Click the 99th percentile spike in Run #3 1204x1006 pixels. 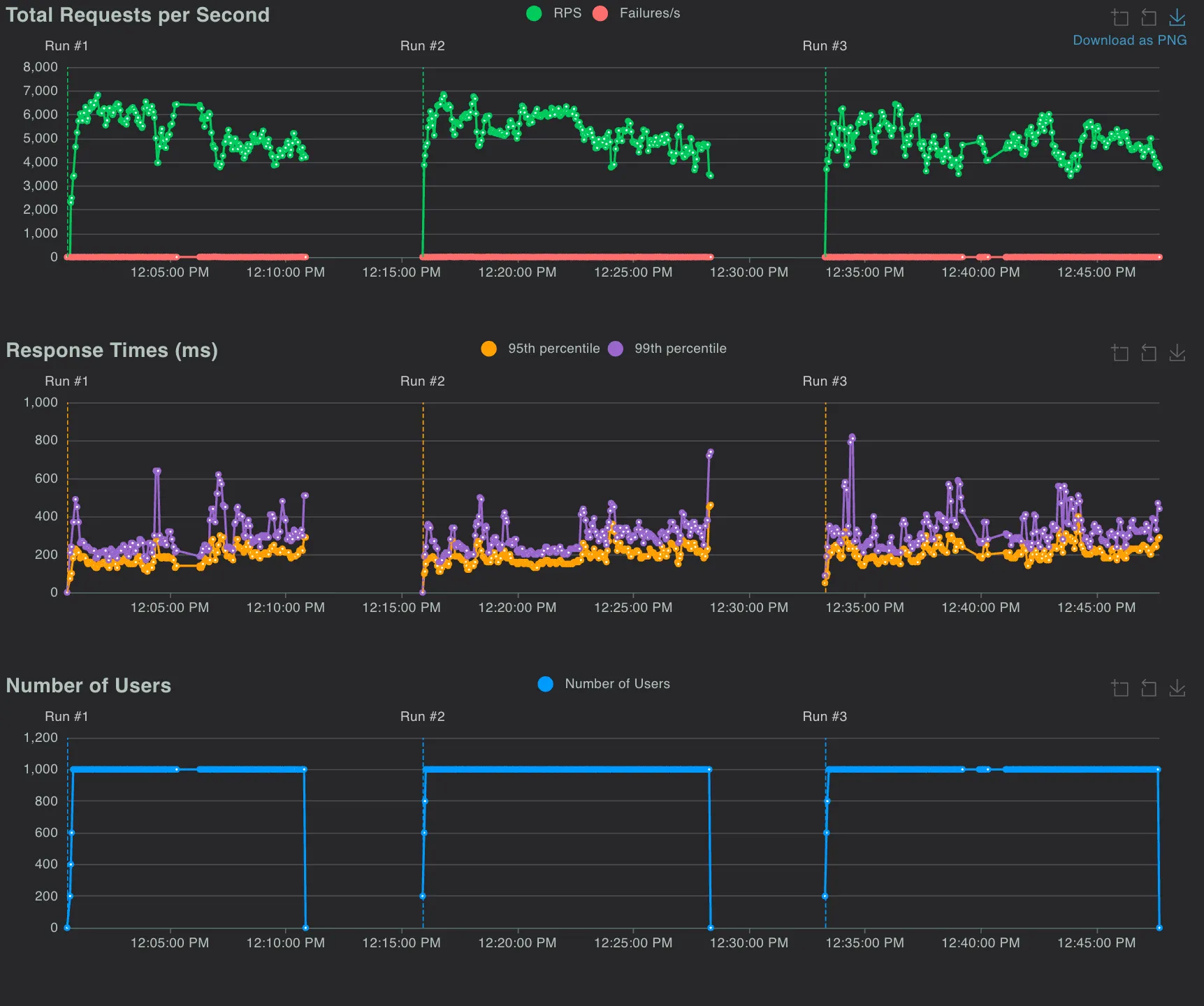[x=852, y=437]
